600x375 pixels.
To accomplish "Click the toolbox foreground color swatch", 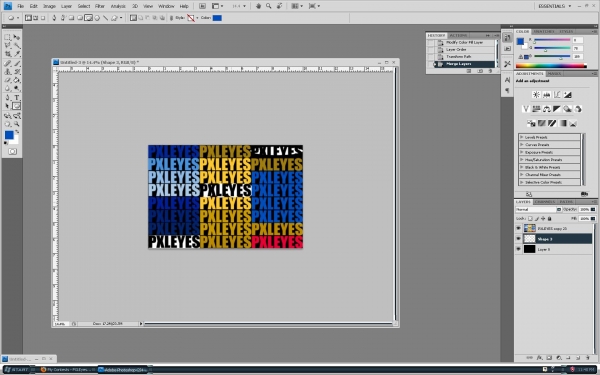I will (9, 135).
